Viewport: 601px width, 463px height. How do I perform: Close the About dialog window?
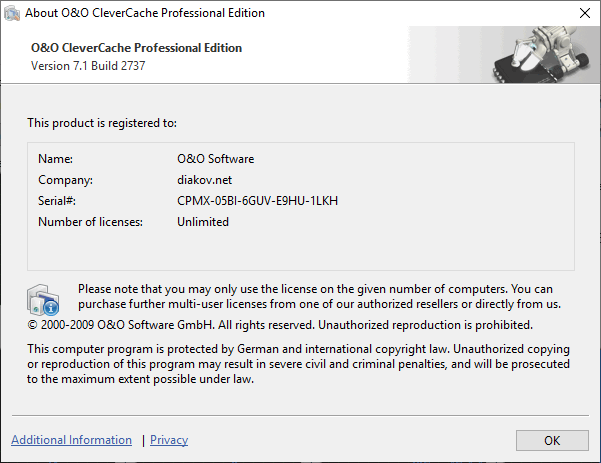point(584,14)
